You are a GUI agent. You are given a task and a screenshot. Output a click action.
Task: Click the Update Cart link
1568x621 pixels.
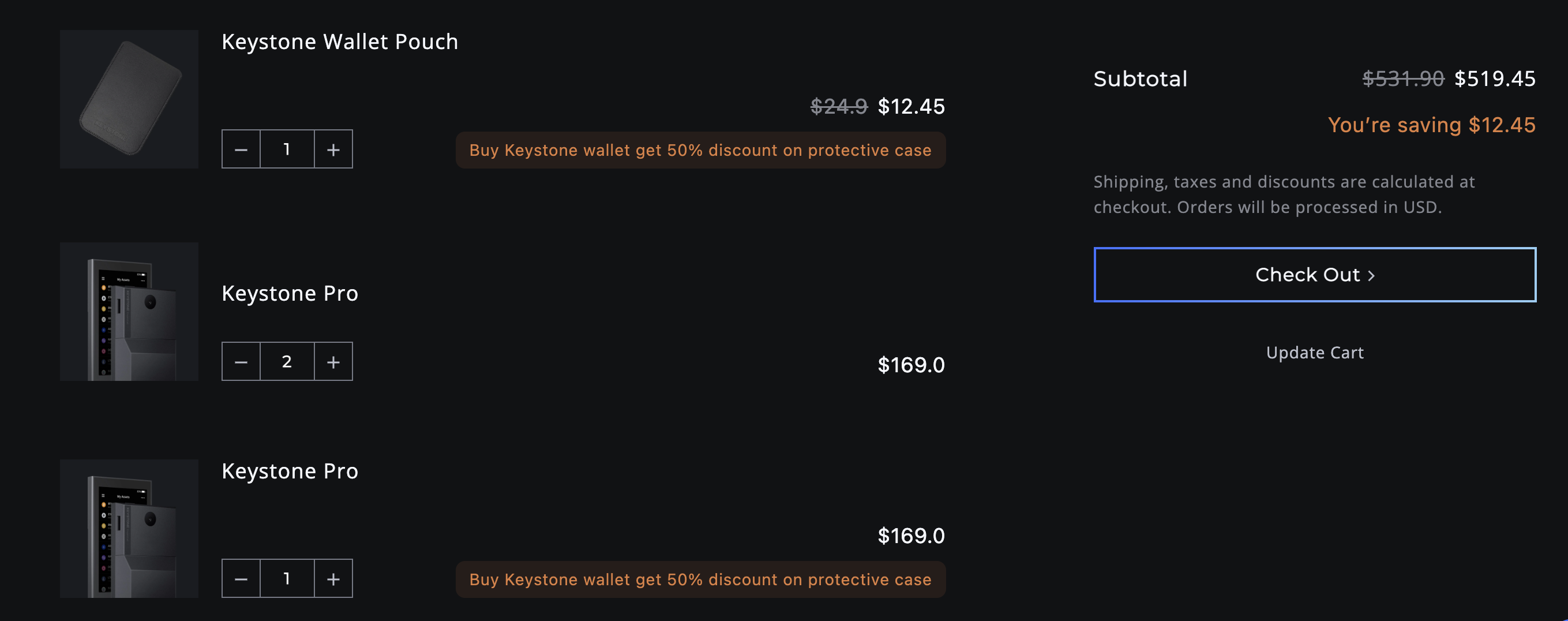[x=1314, y=352]
